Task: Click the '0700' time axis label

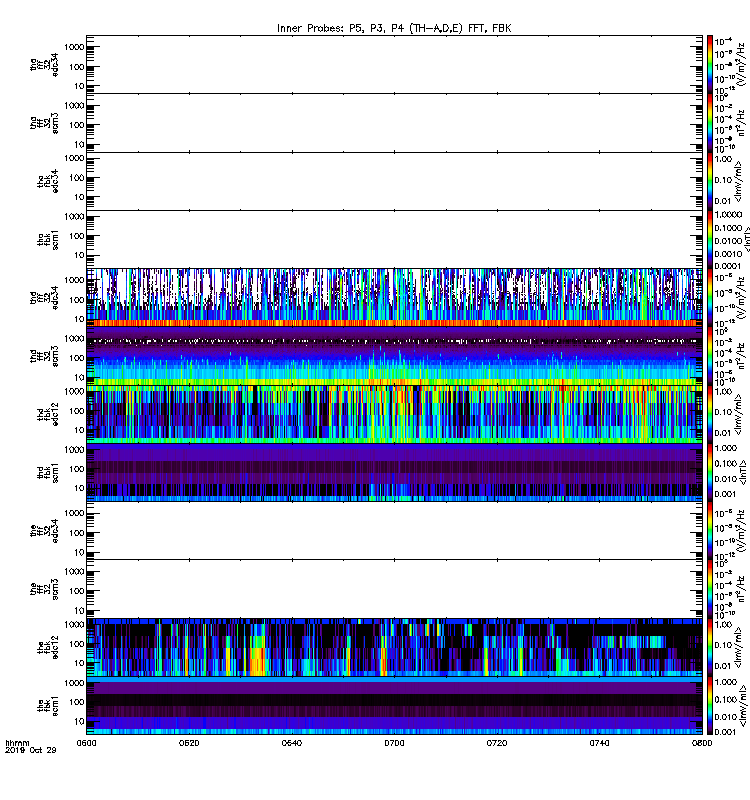Action: point(394,743)
